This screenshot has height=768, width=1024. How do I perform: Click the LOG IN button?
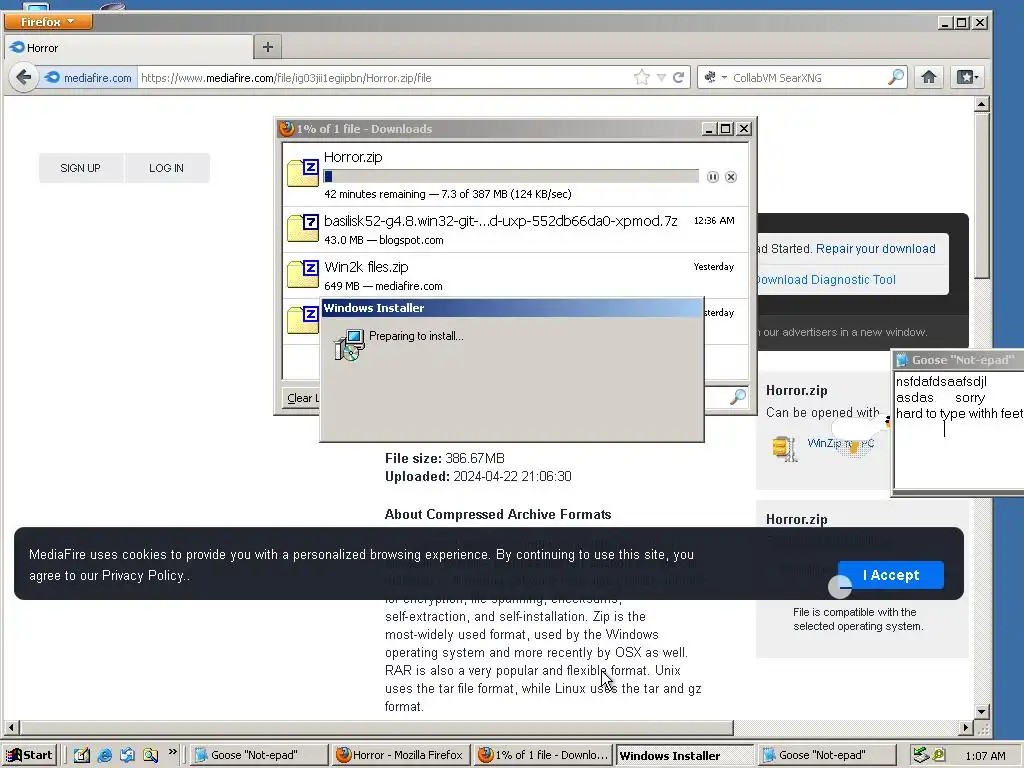(167, 168)
